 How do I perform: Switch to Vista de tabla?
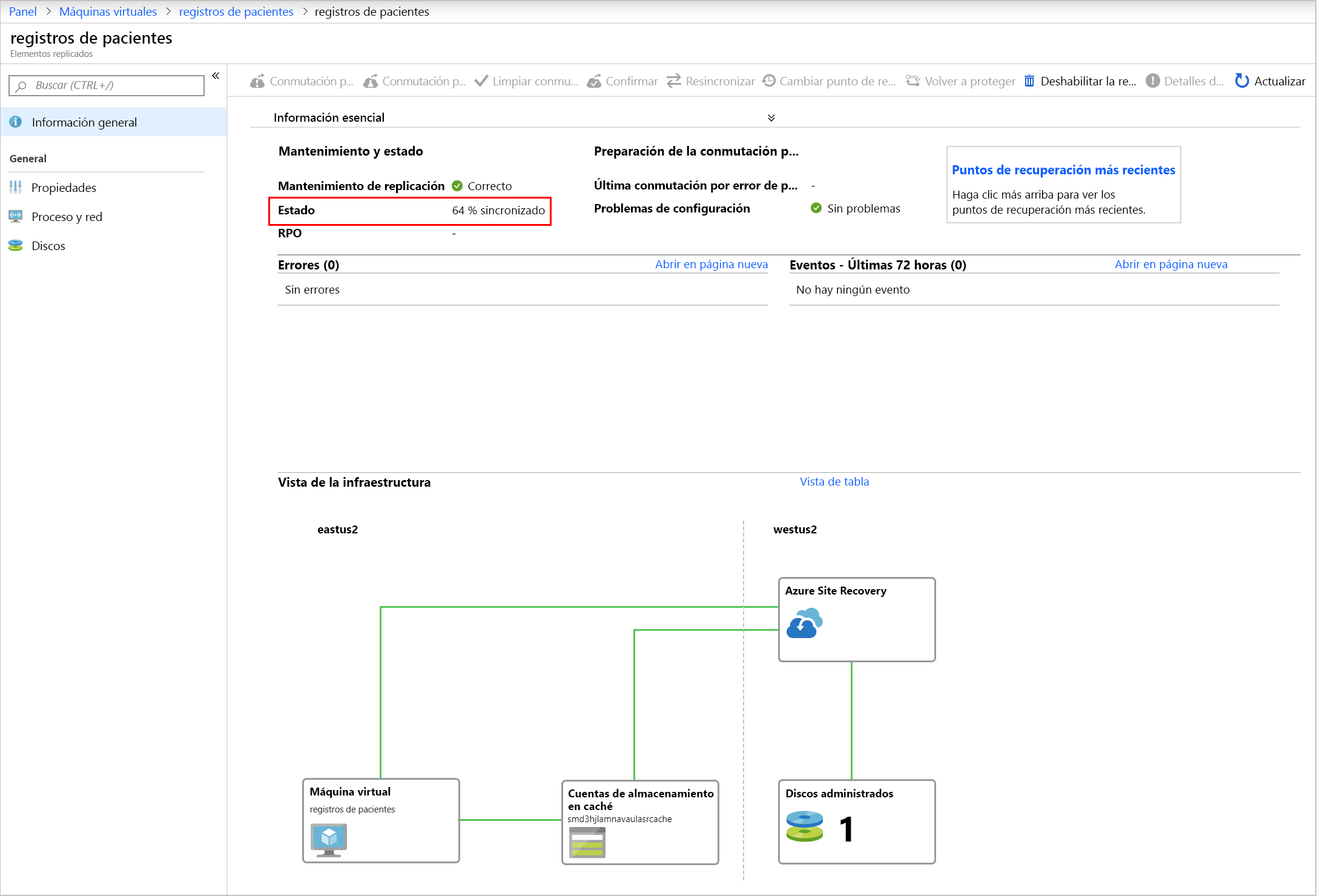834,481
